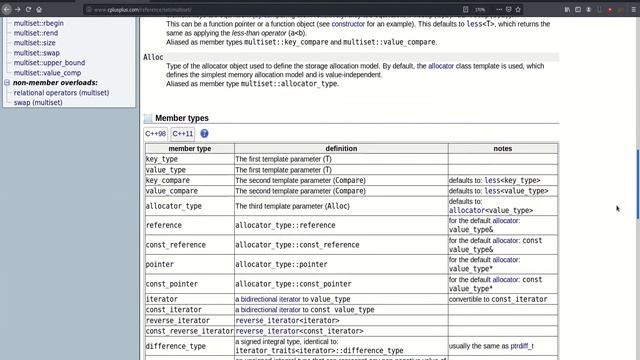Click the red extension icon in toolbar
Image resolution: width=640 pixels, height=360 pixels.
tap(610, 9)
